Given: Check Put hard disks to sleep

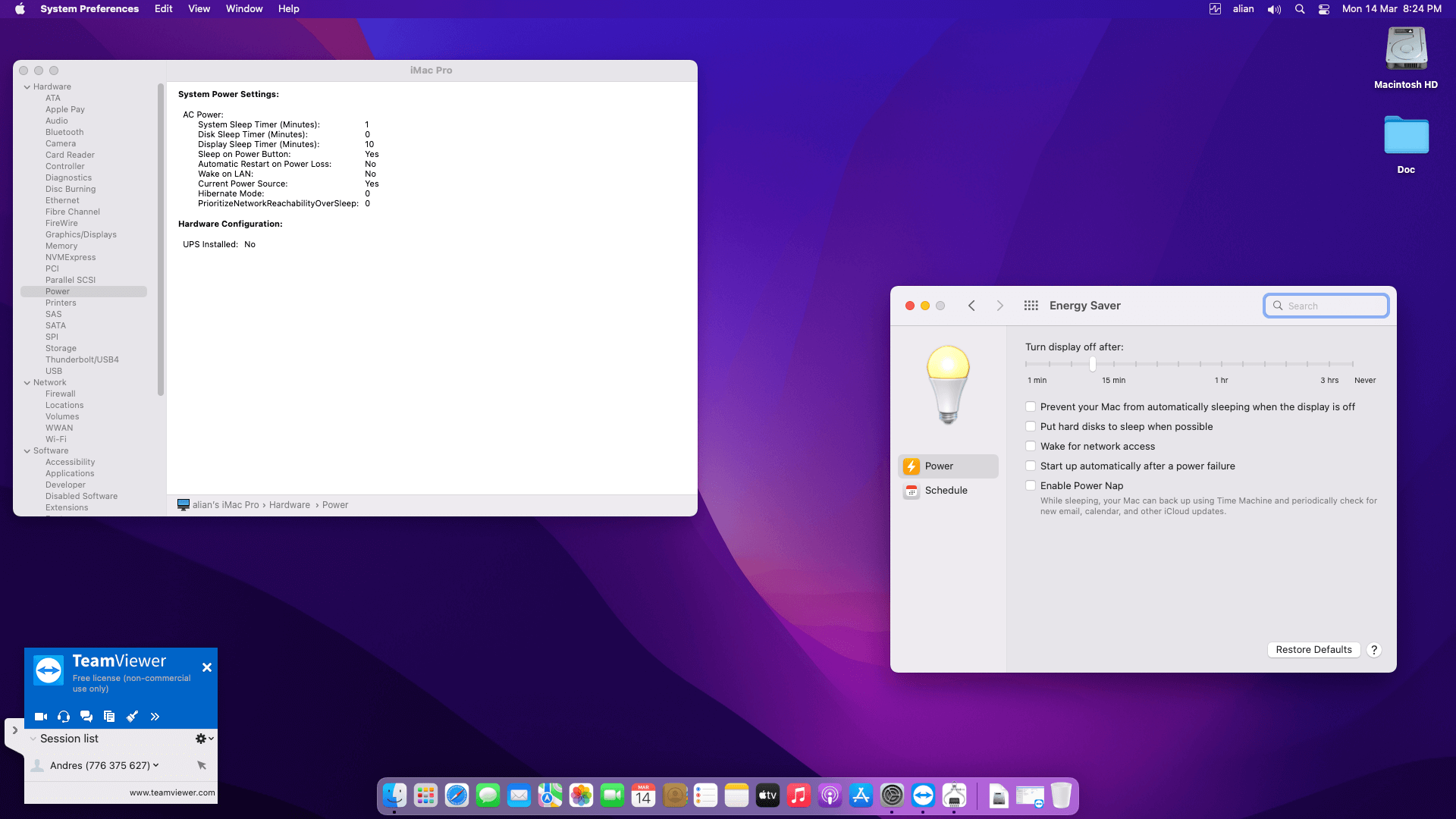Looking at the screenshot, I should (x=1031, y=427).
